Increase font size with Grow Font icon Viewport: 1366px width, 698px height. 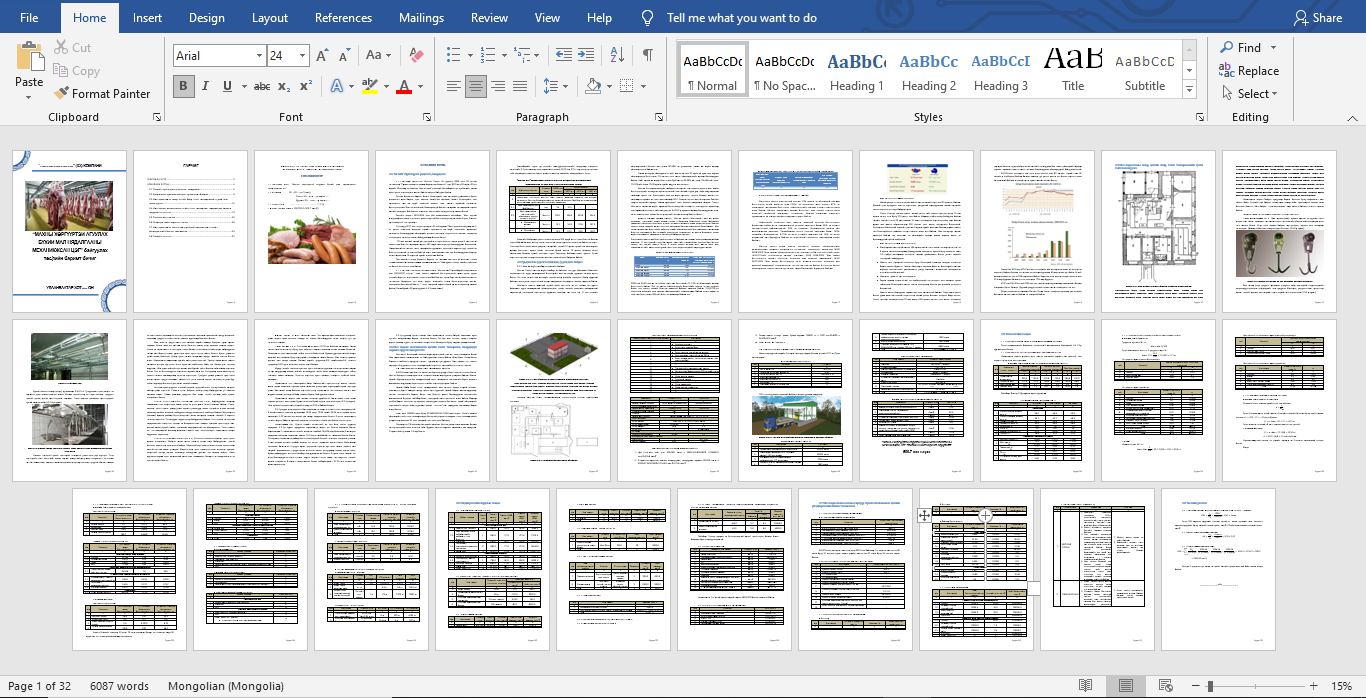pyautogui.click(x=322, y=56)
